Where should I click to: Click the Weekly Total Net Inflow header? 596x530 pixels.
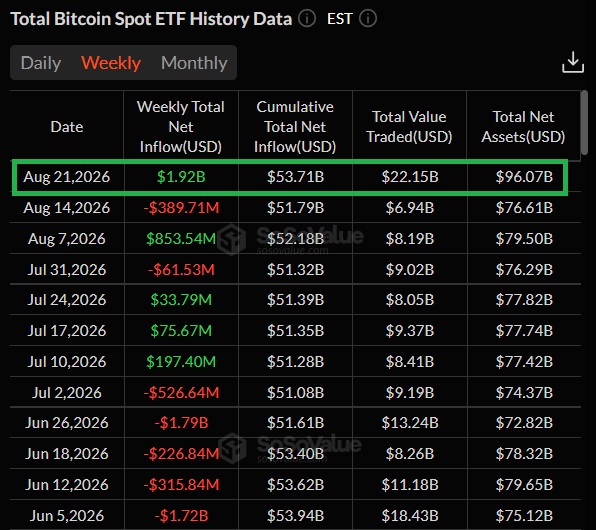(181, 127)
